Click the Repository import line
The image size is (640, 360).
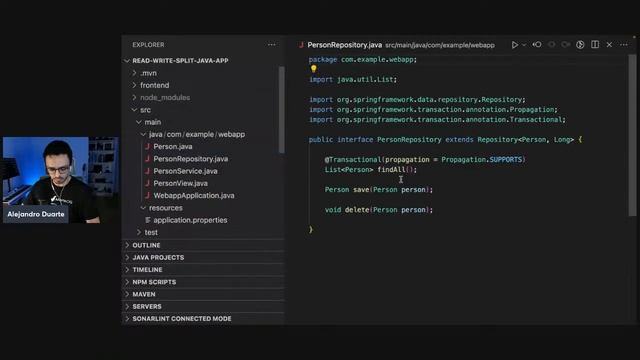coord(417,100)
